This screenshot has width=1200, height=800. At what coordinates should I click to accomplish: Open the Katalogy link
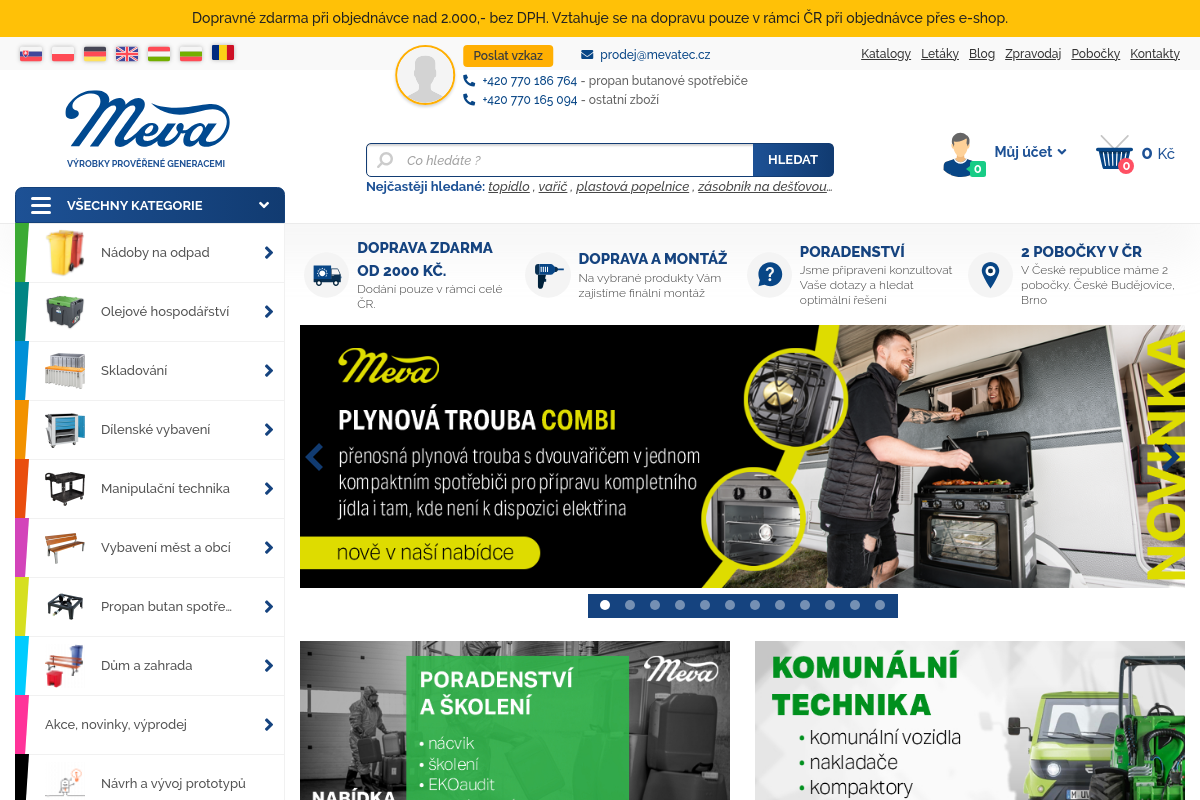(886, 54)
